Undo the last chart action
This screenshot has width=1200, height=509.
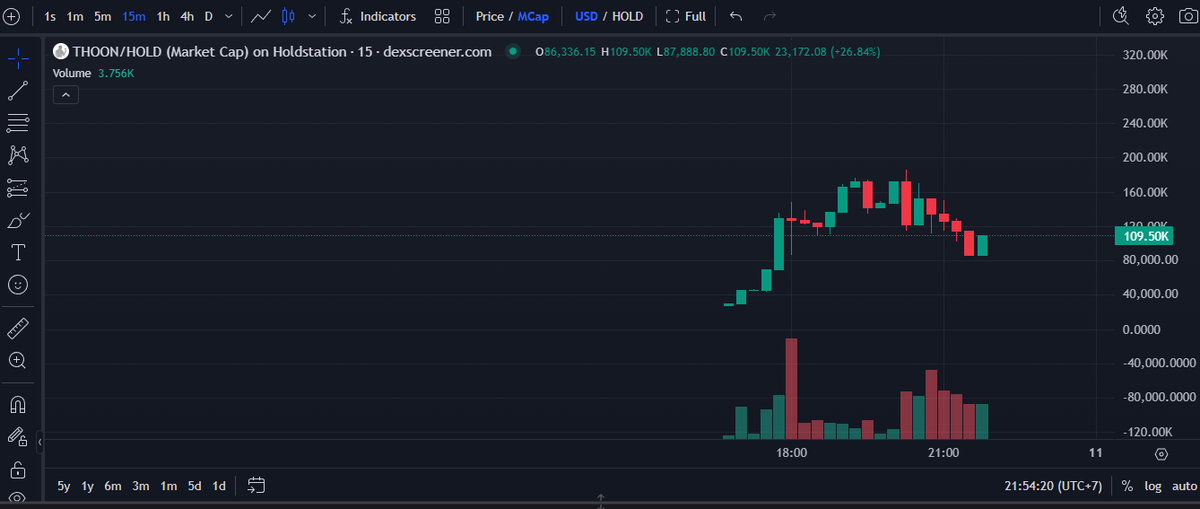click(x=736, y=16)
